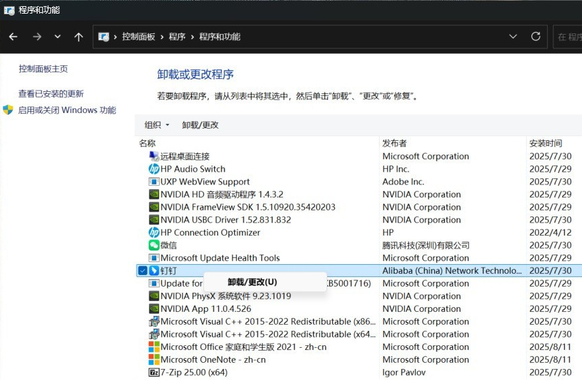
Task: Open the 组织 dropdown menu
Action: click(x=157, y=125)
